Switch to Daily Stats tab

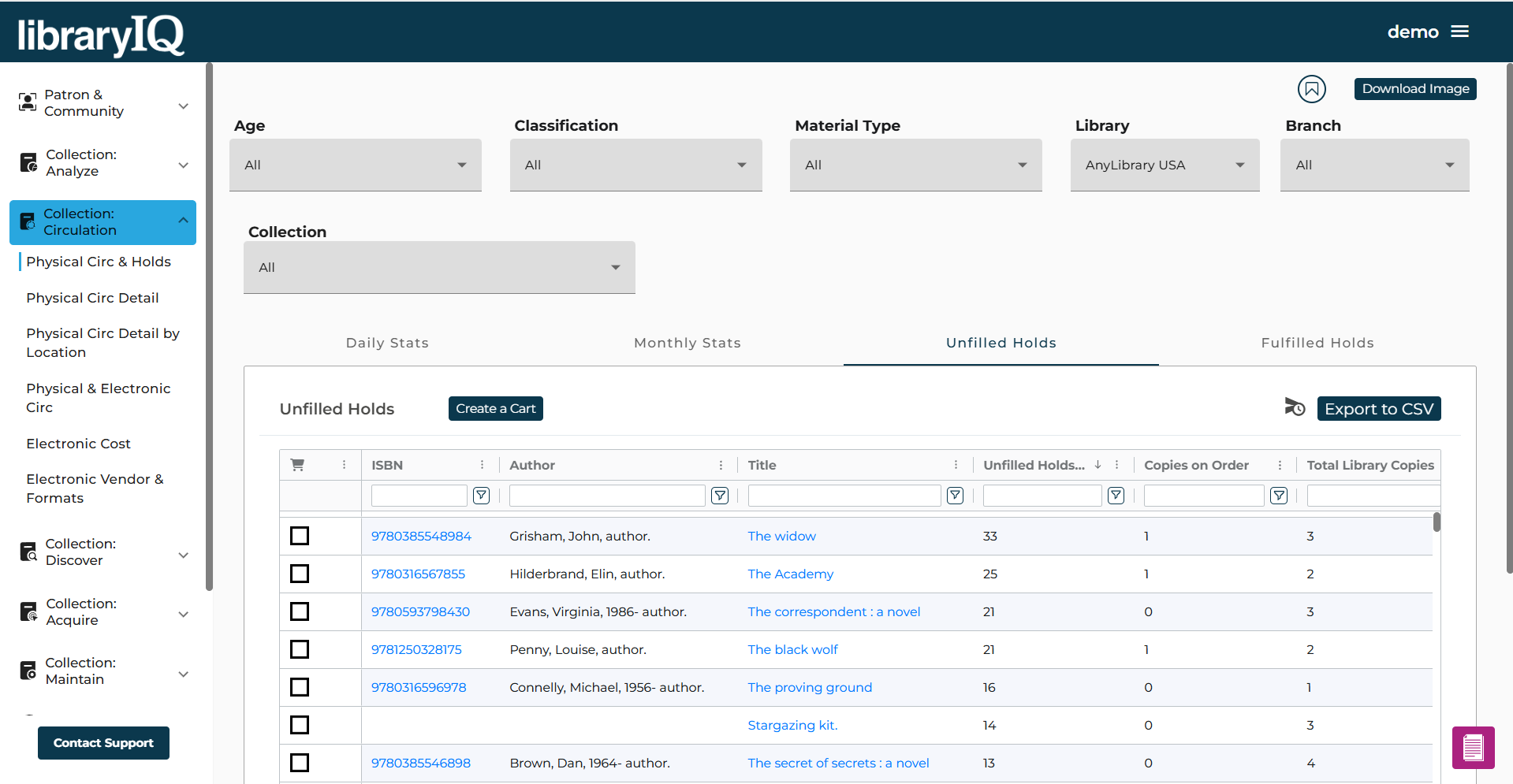(387, 343)
